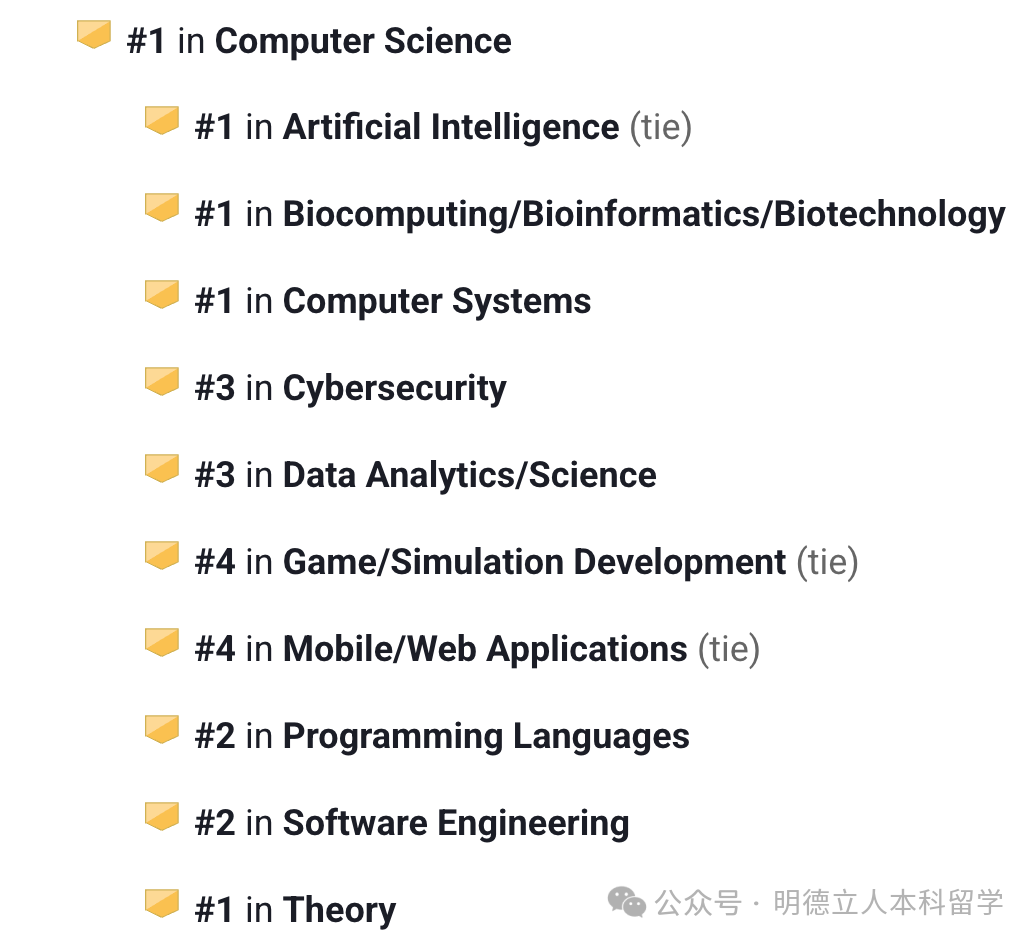Click the badge icon beside Theory

[x=162, y=904]
